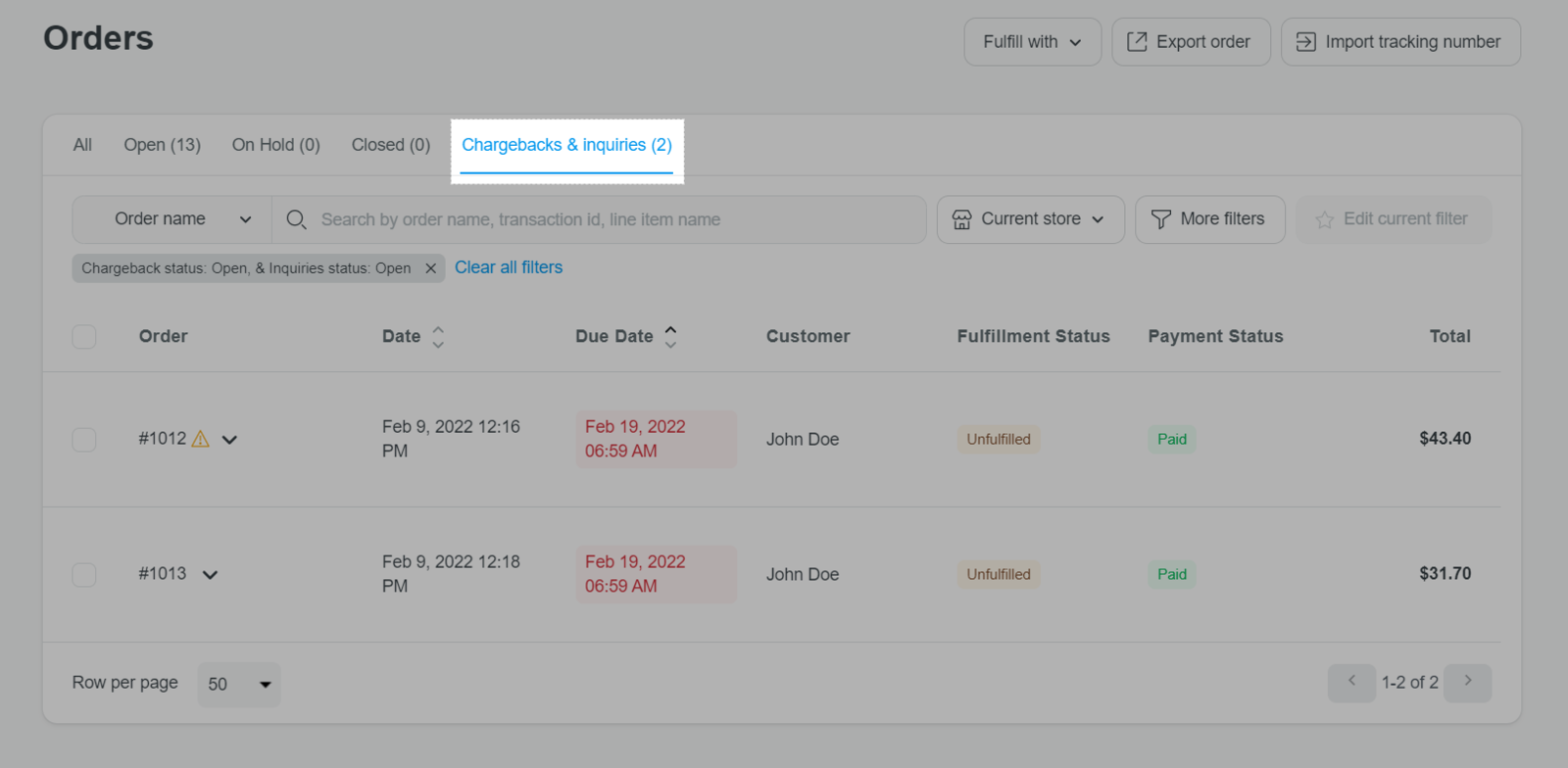This screenshot has width=1568, height=768.
Task: Go to the previous page arrow
Action: point(1351,683)
